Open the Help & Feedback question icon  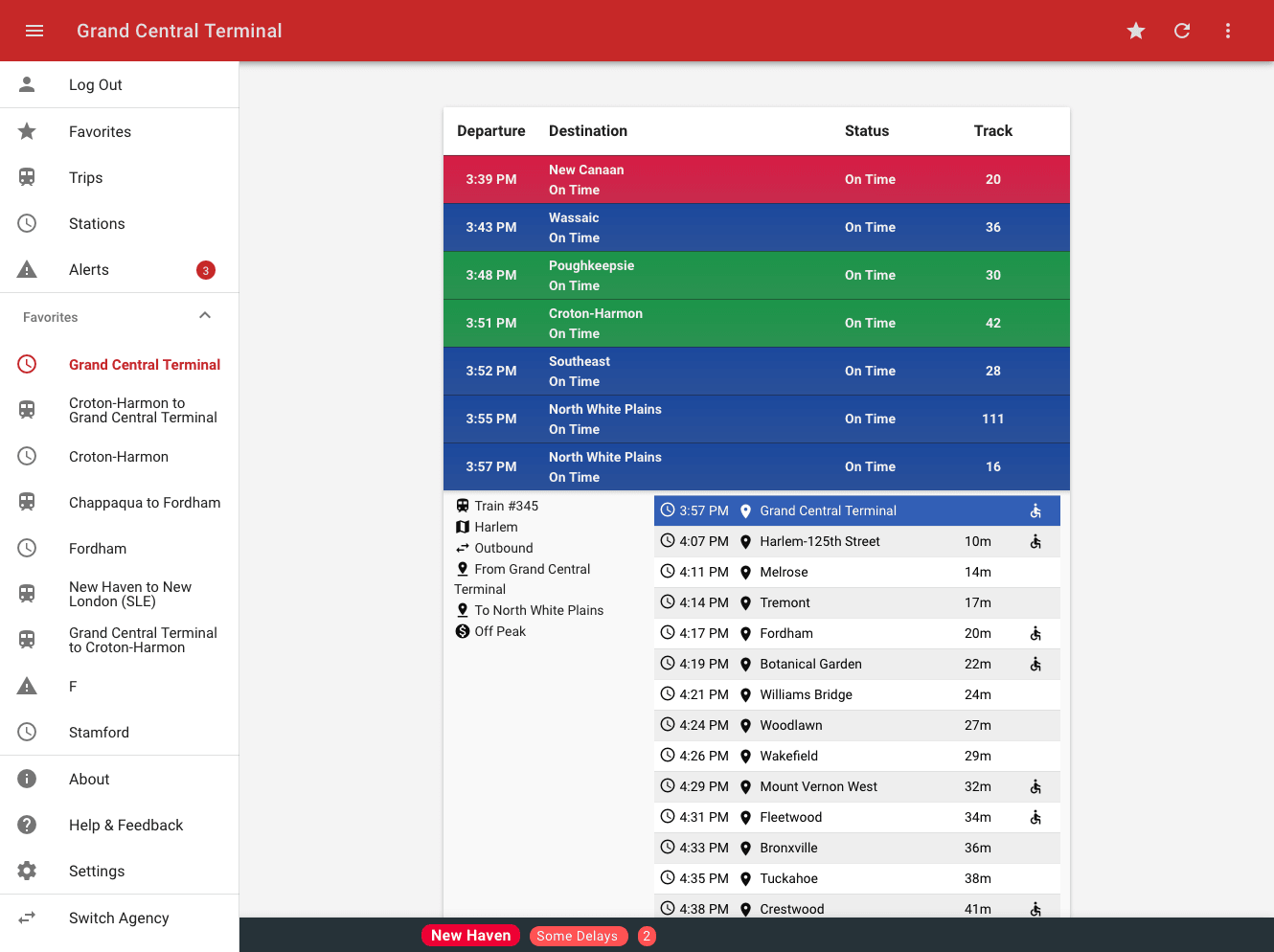27,825
